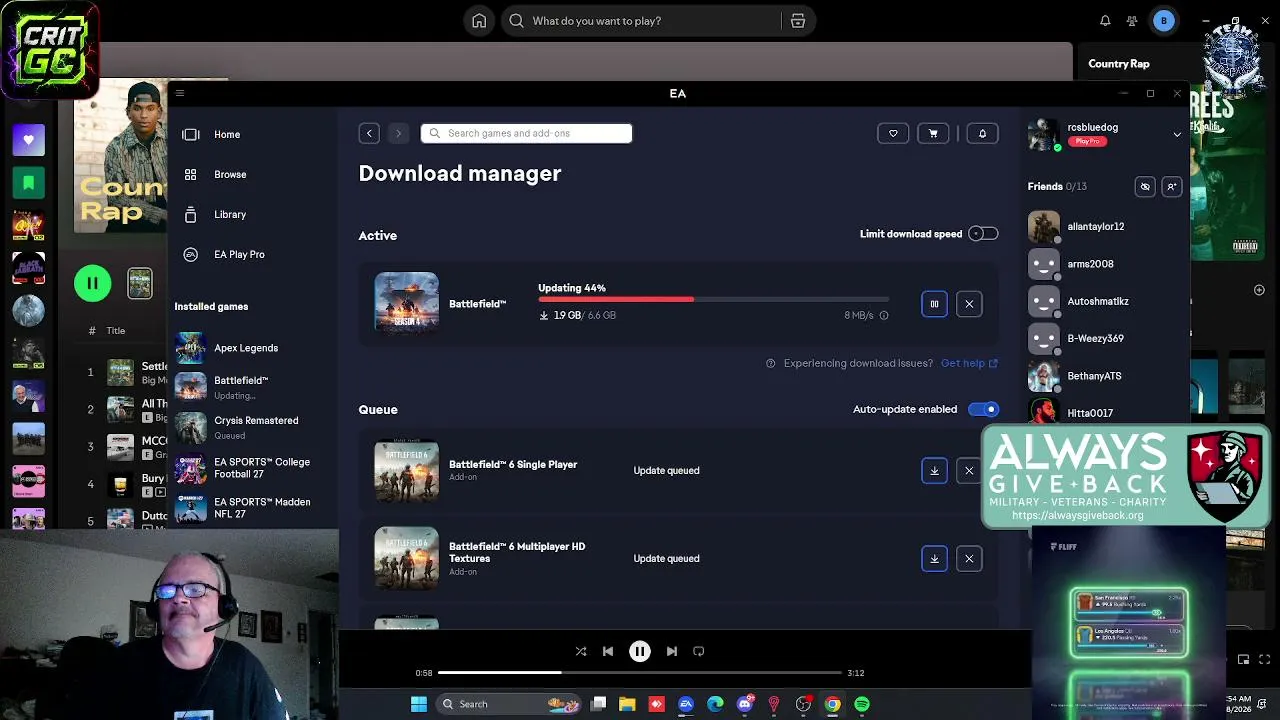
Task: Pause the Battlefield update download
Action: 934,304
